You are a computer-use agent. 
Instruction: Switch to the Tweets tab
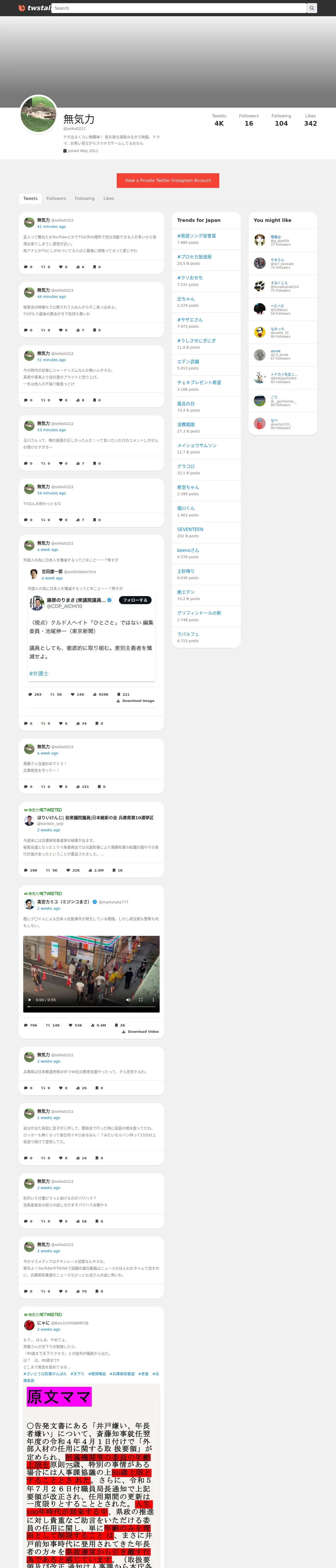tap(31, 198)
